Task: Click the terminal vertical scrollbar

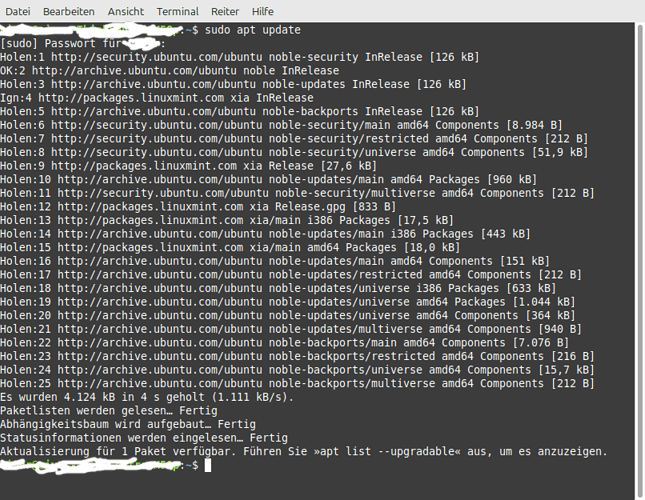Action: pos(640,261)
